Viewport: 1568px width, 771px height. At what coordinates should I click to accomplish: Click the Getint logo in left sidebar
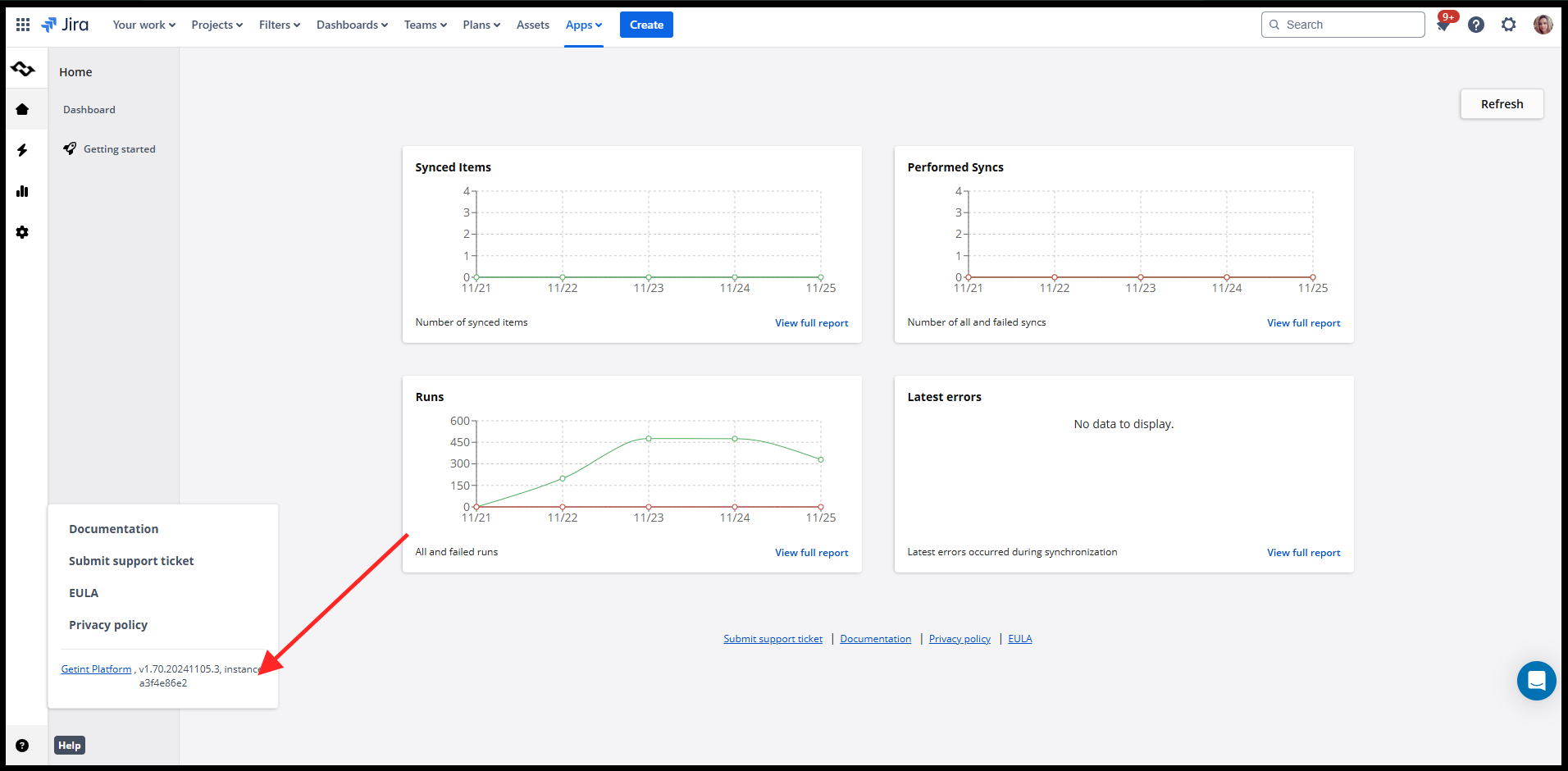[23, 70]
